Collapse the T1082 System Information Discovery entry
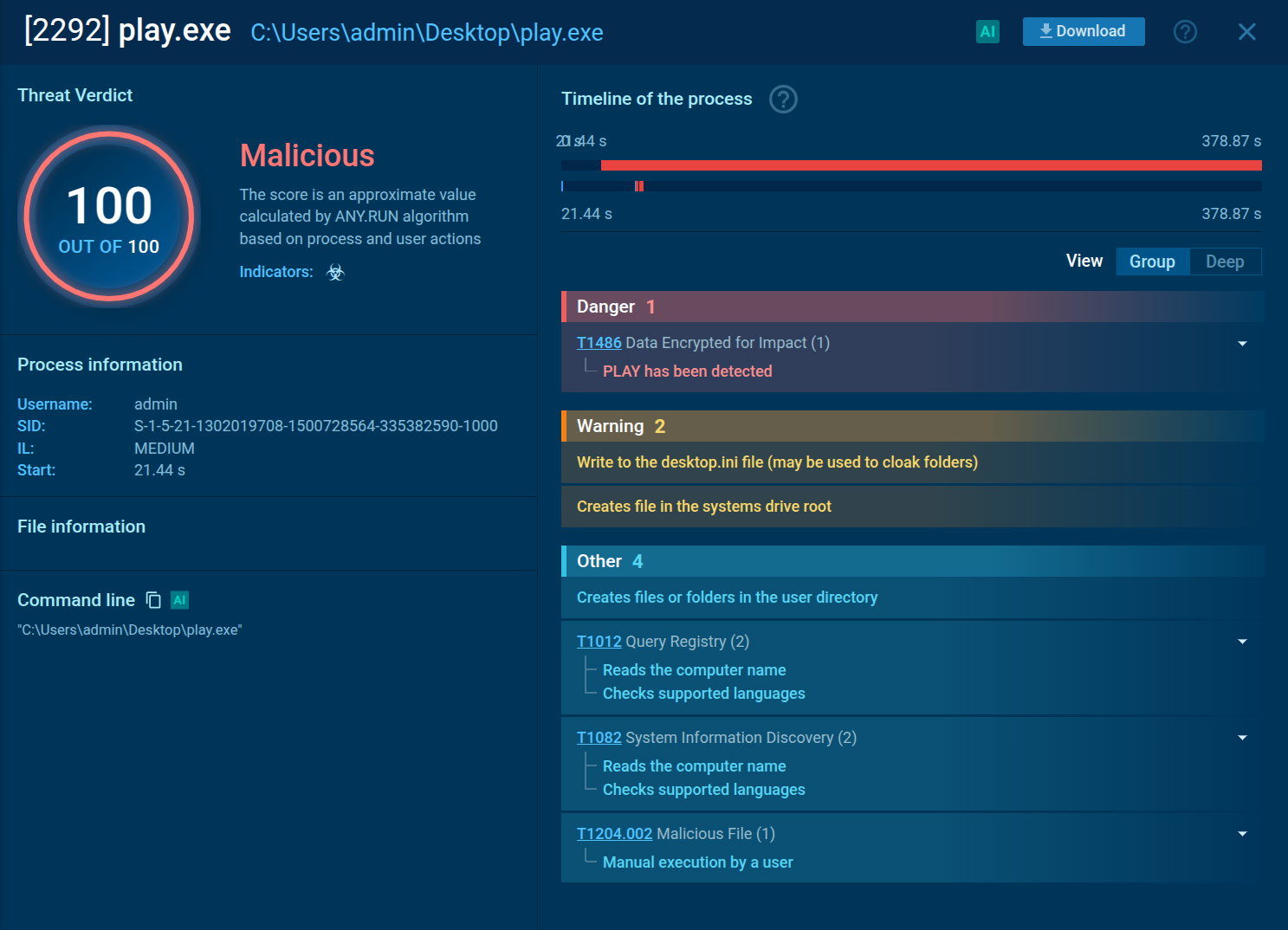Image resolution: width=1288 pixels, height=930 pixels. 1242,738
